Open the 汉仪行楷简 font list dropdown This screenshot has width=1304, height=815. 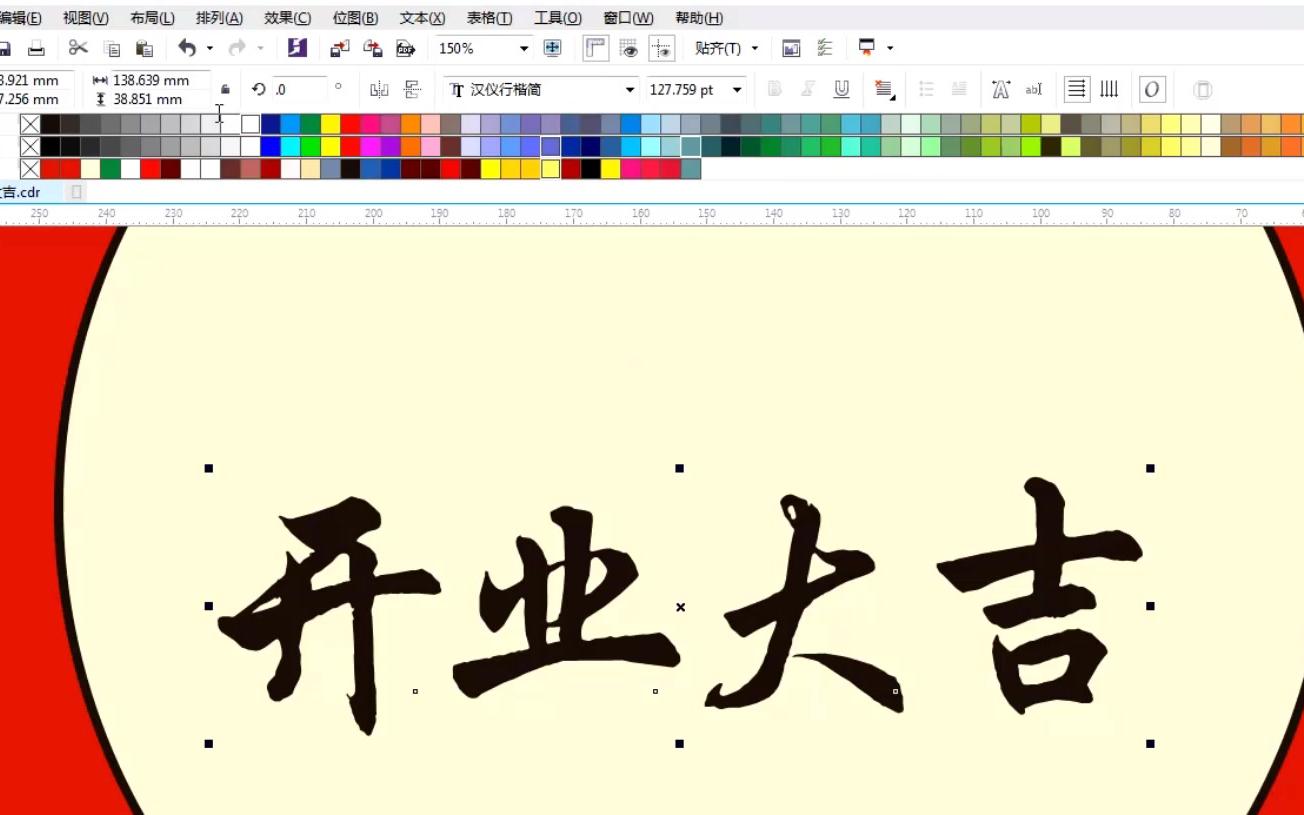630,89
